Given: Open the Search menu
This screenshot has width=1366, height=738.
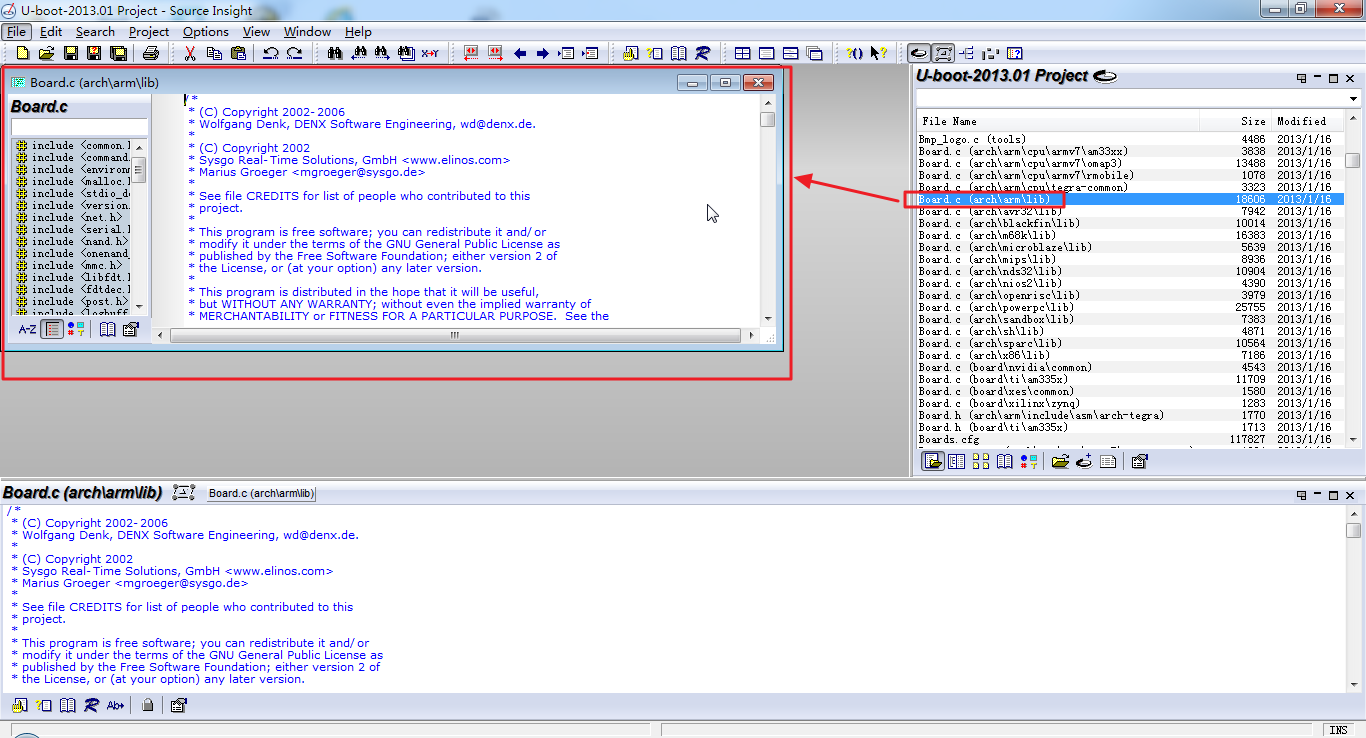Looking at the screenshot, I should pyautogui.click(x=95, y=31).
